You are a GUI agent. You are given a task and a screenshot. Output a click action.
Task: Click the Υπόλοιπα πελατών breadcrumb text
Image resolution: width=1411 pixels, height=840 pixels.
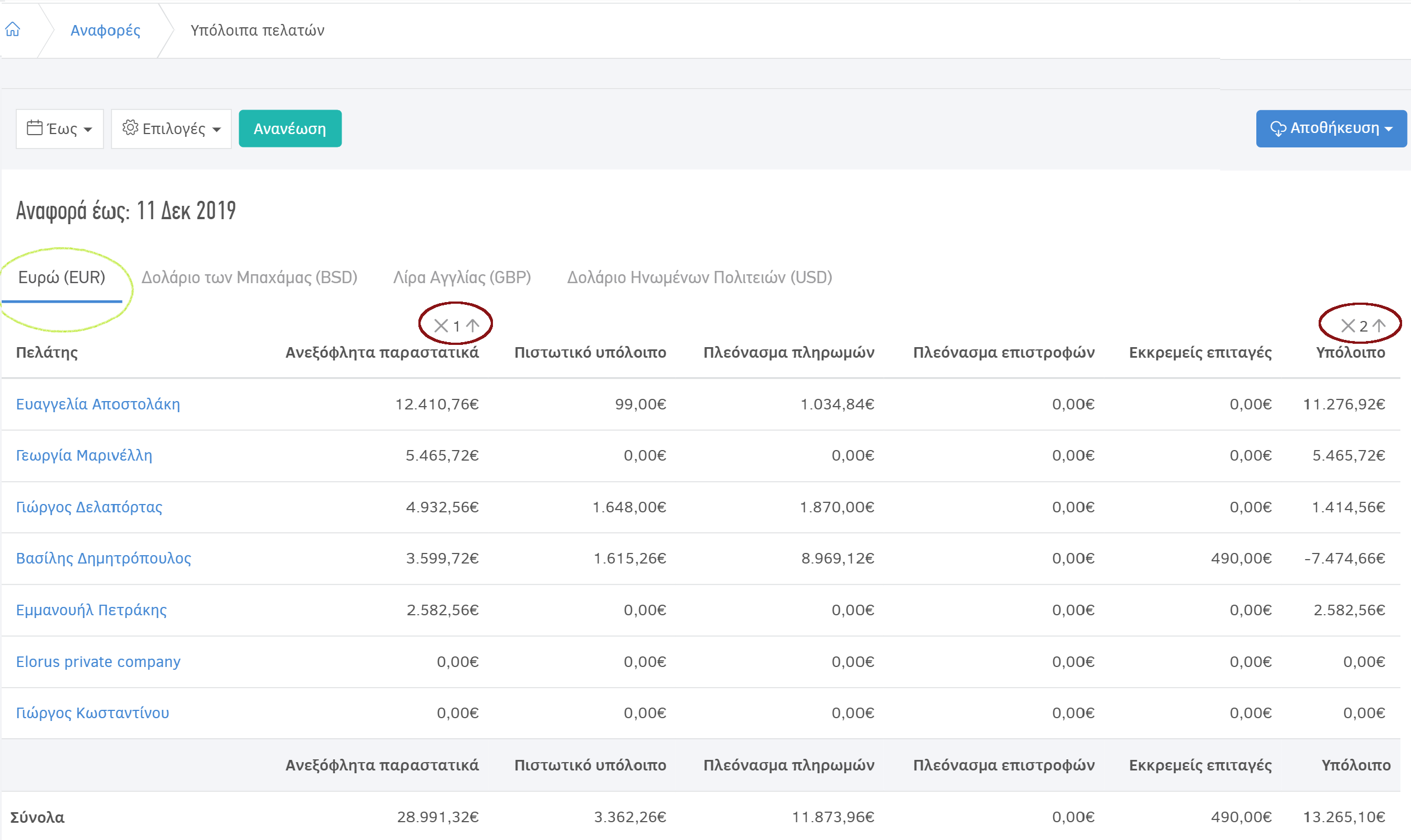[x=258, y=30]
